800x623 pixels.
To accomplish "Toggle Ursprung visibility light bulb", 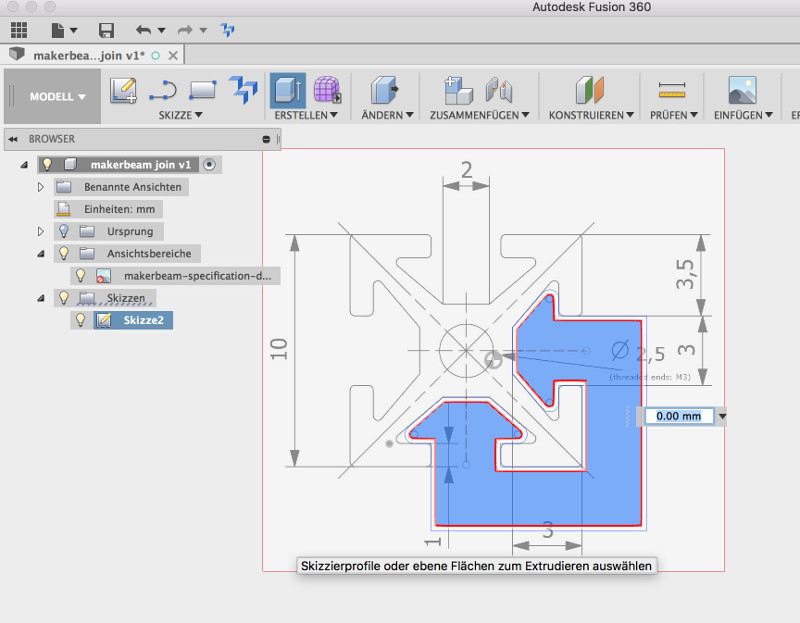I will pos(64,231).
